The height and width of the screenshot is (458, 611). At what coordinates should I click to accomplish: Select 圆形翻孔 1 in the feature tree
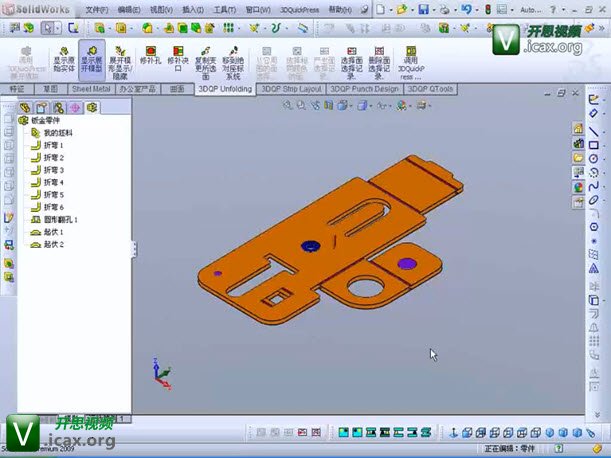coord(60,219)
